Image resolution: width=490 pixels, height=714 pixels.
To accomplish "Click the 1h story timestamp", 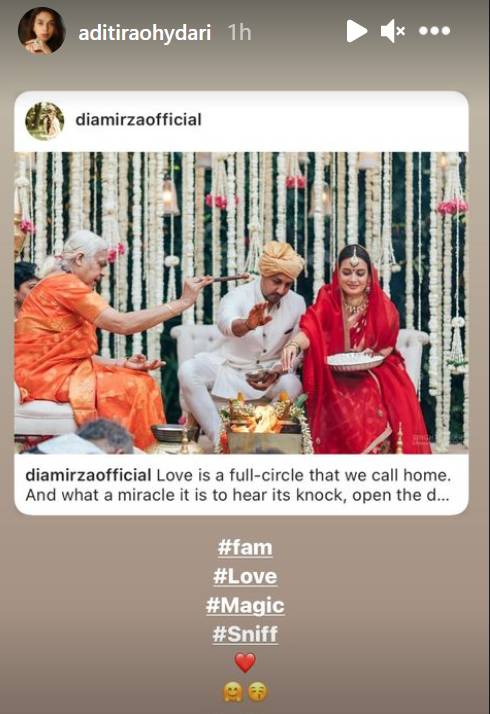I will pyautogui.click(x=240, y=33).
